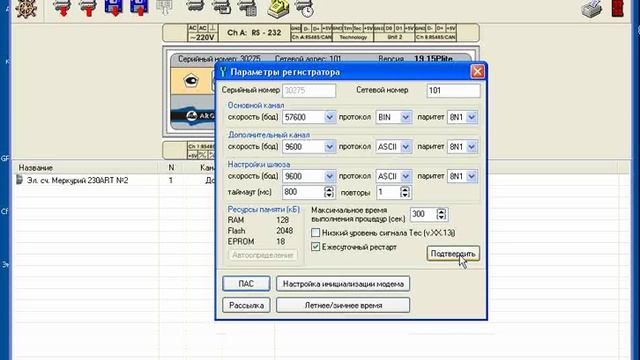Click the recorder icon with small box

(221, 8)
